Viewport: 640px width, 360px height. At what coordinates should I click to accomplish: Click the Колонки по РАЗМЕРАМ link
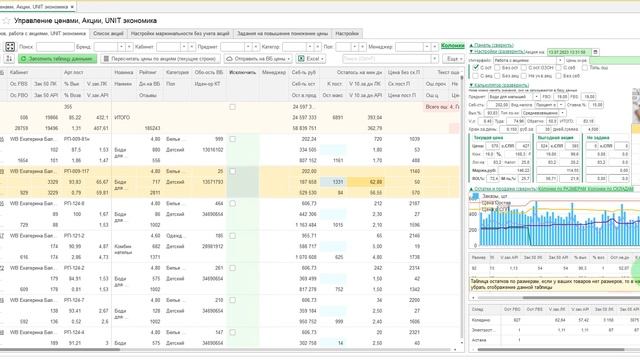pyautogui.click(x=562, y=189)
